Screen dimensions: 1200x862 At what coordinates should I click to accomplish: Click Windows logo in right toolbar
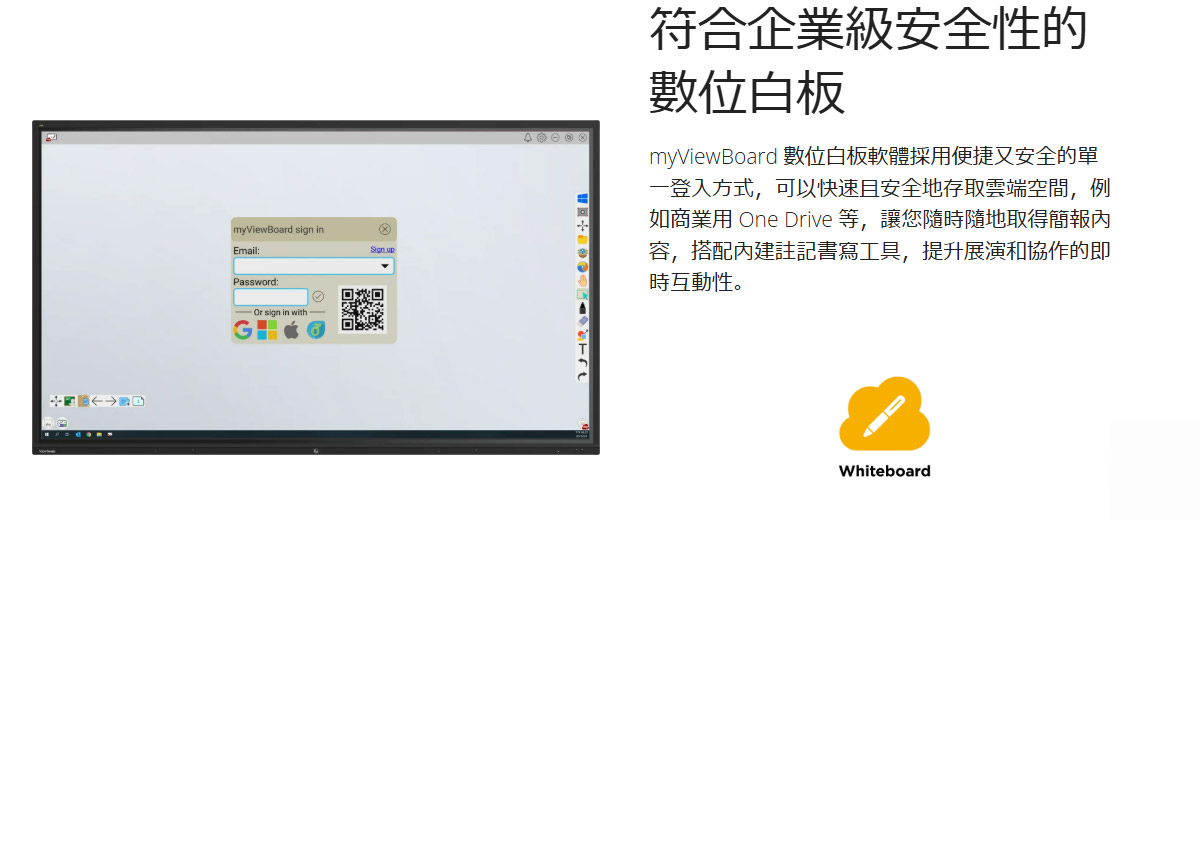point(582,198)
